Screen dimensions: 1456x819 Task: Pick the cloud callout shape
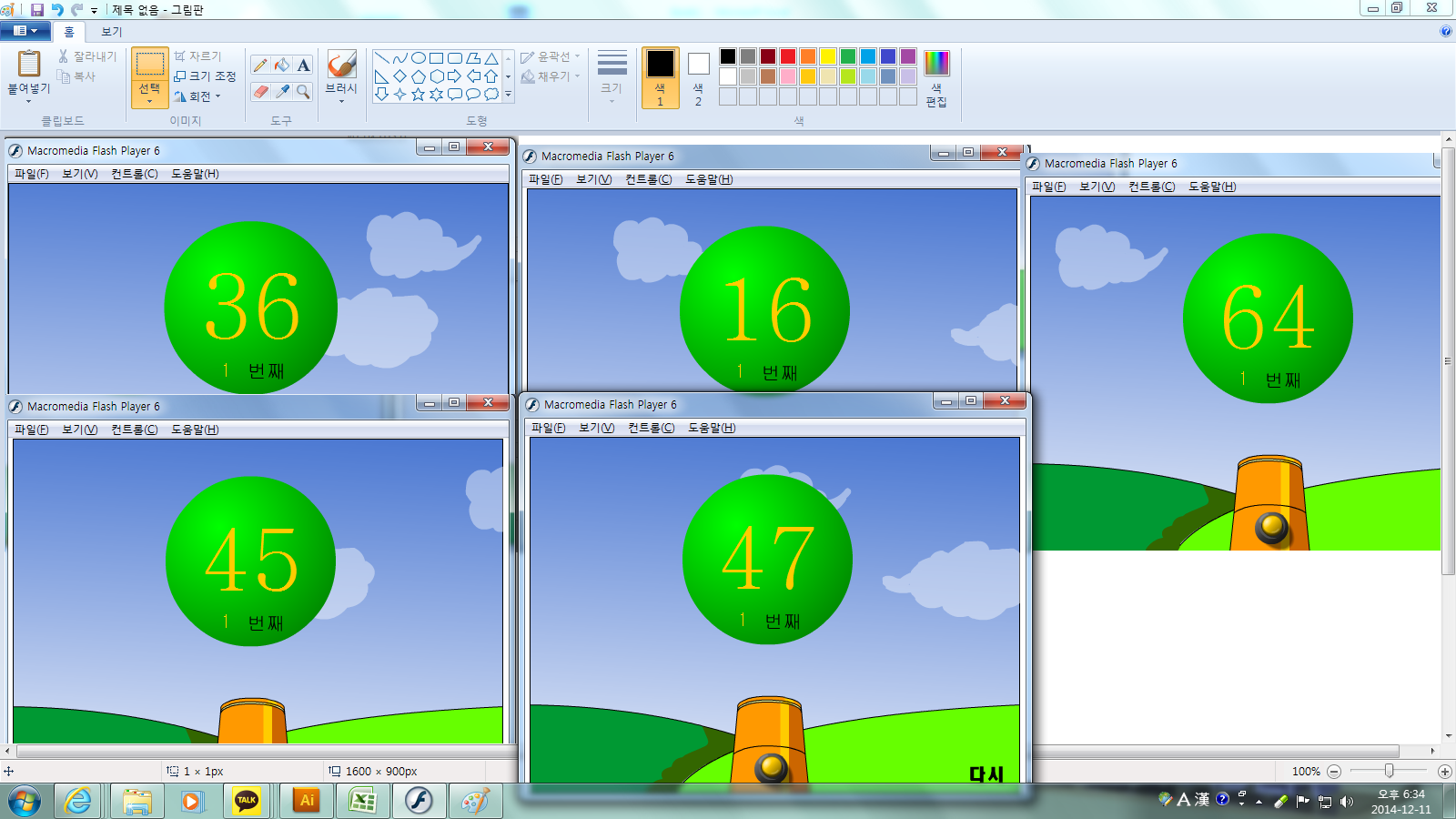pyautogui.click(x=491, y=94)
